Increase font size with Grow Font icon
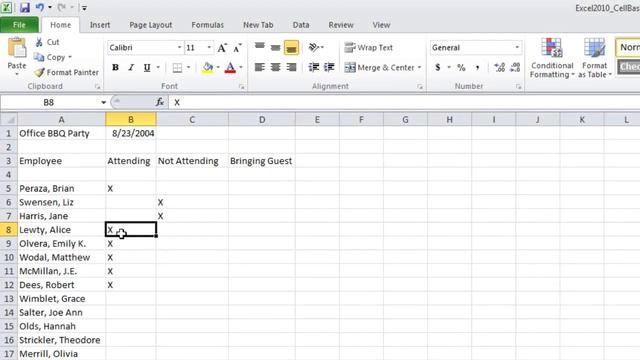The height and width of the screenshot is (360, 640). tap(222, 48)
